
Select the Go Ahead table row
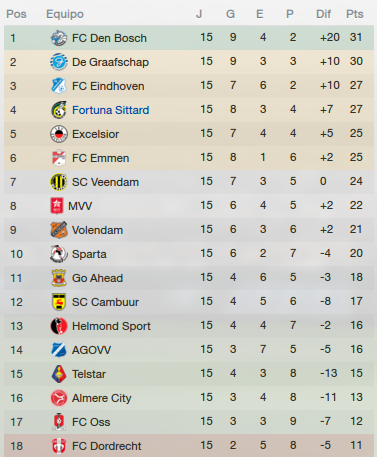tap(189, 278)
